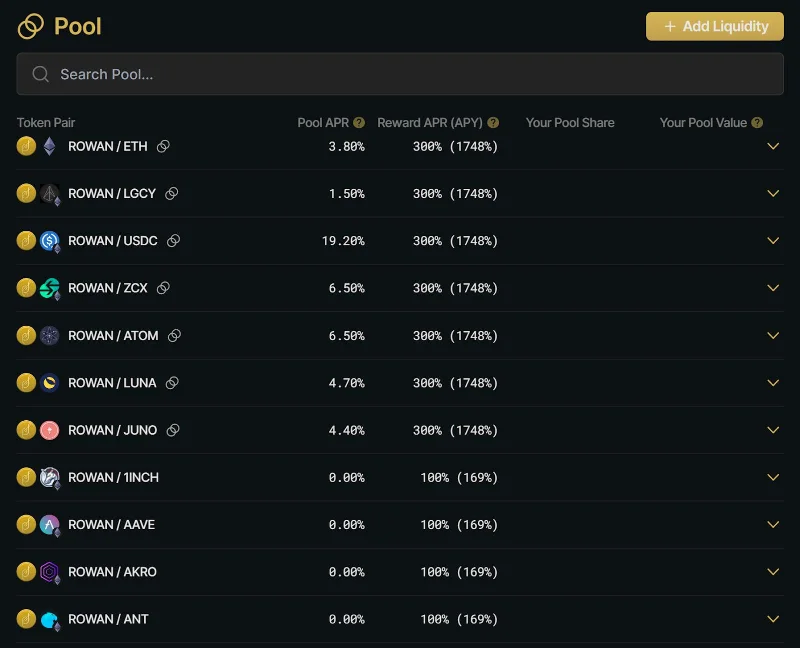Viewport: 800px width, 648px height.
Task: Focus the Search Pool input field
Action: 400,74
